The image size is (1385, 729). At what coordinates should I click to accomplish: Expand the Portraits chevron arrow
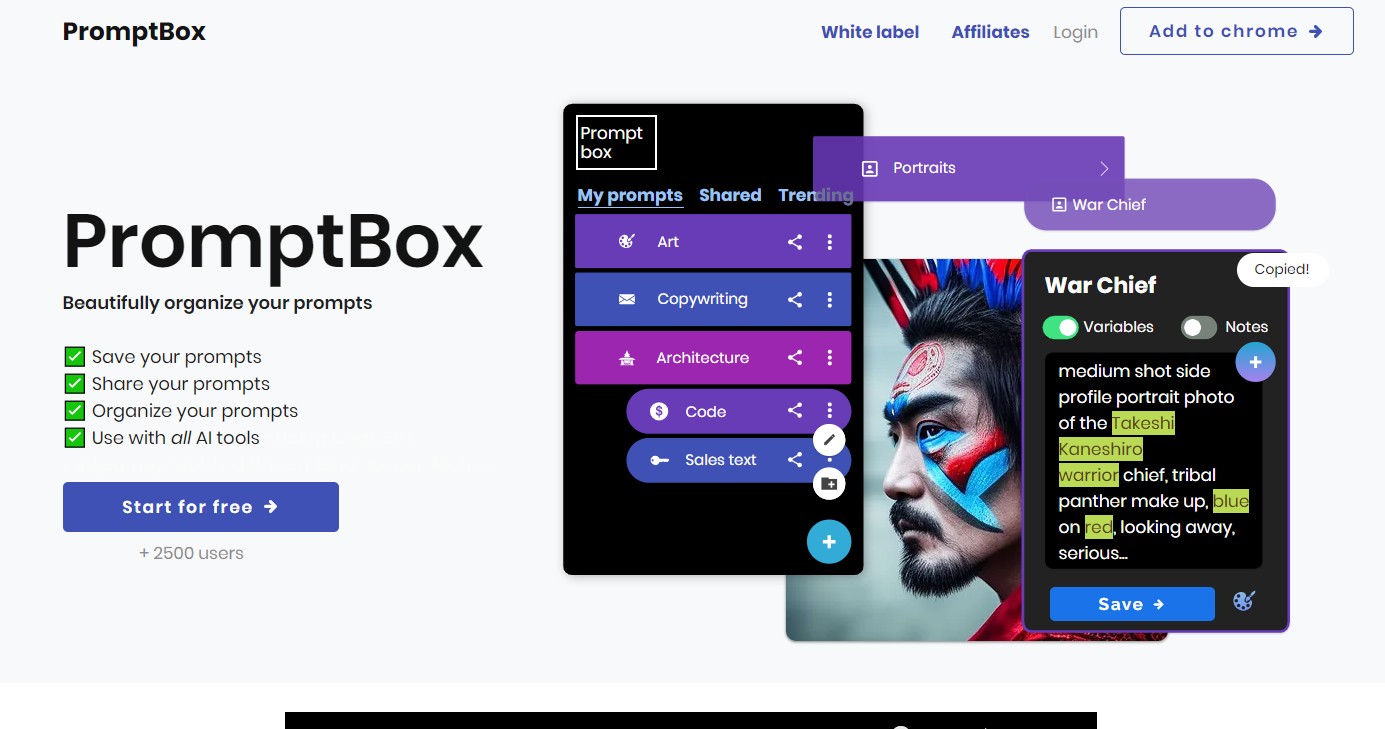point(1104,168)
